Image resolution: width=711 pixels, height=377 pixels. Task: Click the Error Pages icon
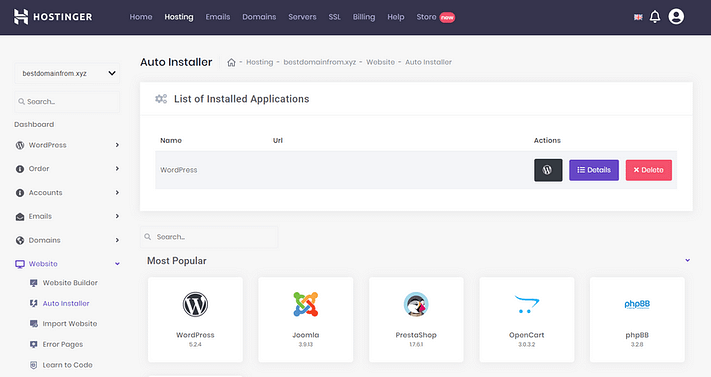[34, 344]
